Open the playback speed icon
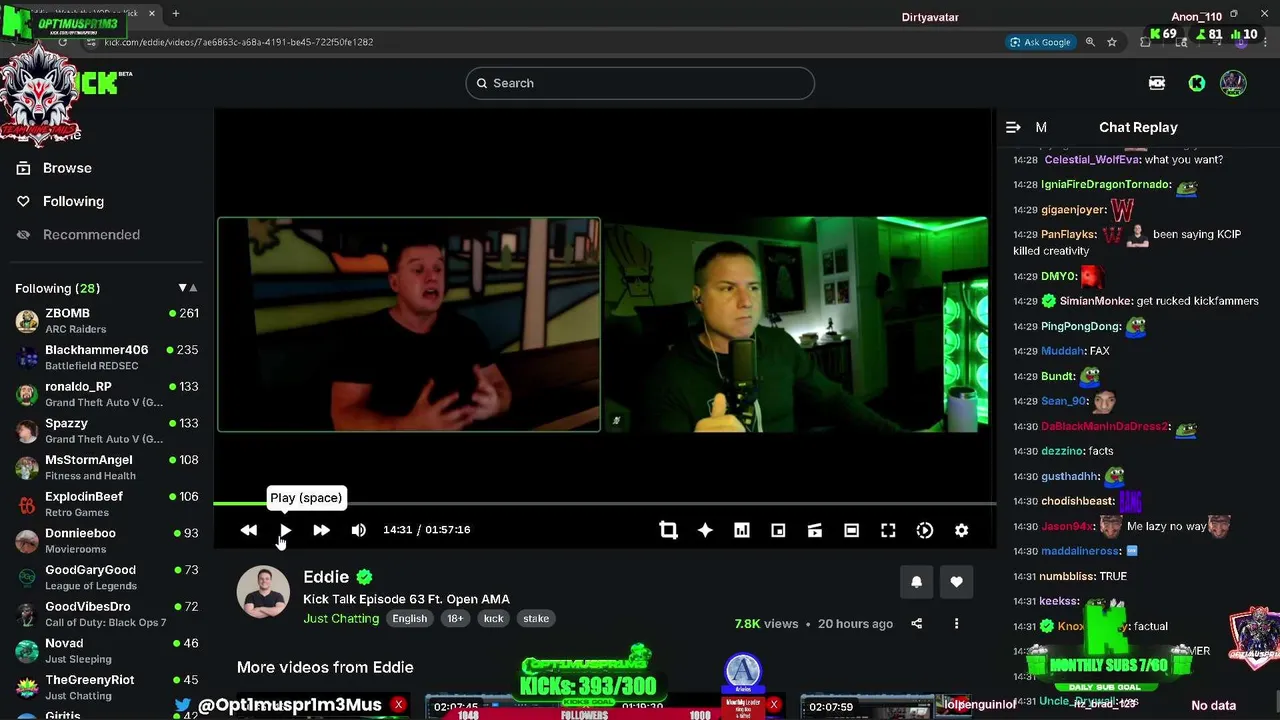 click(x=925, y=530)
